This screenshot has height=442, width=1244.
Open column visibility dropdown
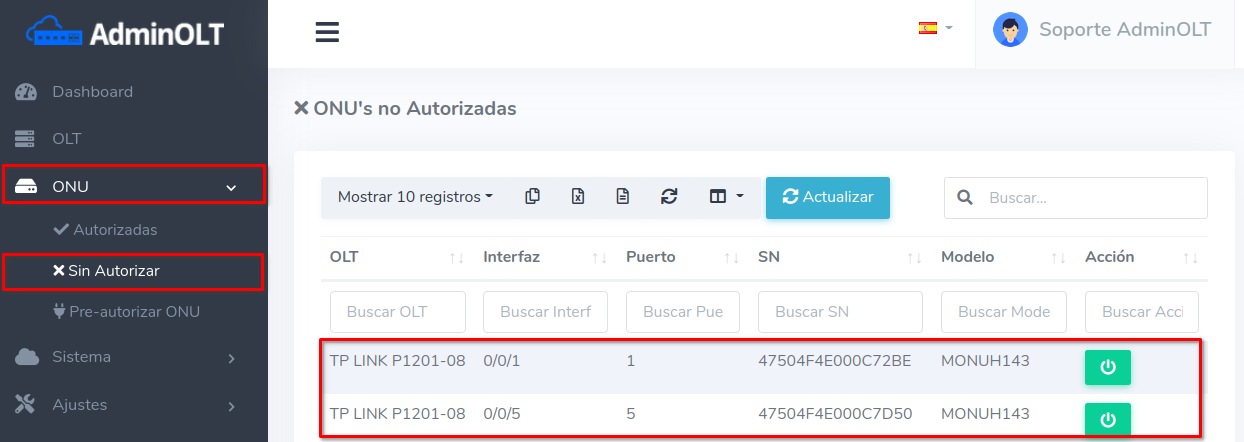tap(726, 197)
